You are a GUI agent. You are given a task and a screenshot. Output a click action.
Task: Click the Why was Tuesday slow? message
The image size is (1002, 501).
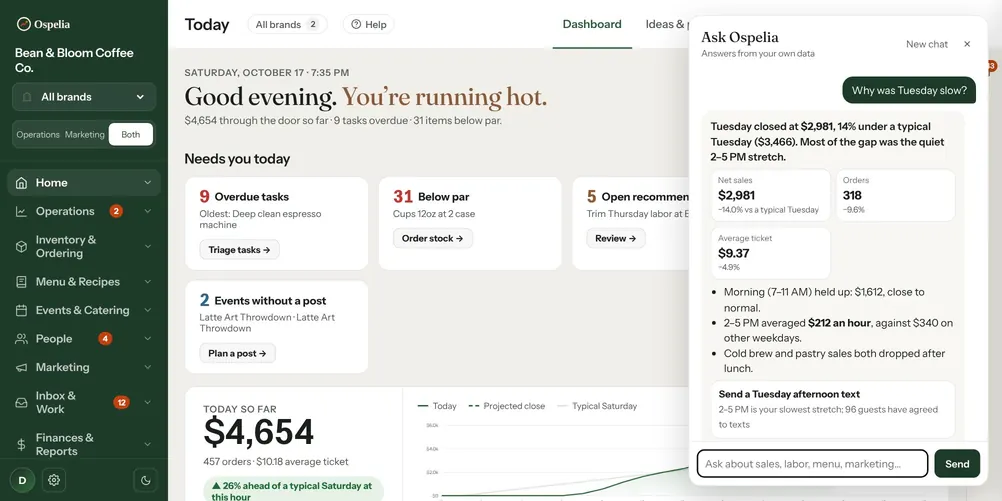point(909,90)
